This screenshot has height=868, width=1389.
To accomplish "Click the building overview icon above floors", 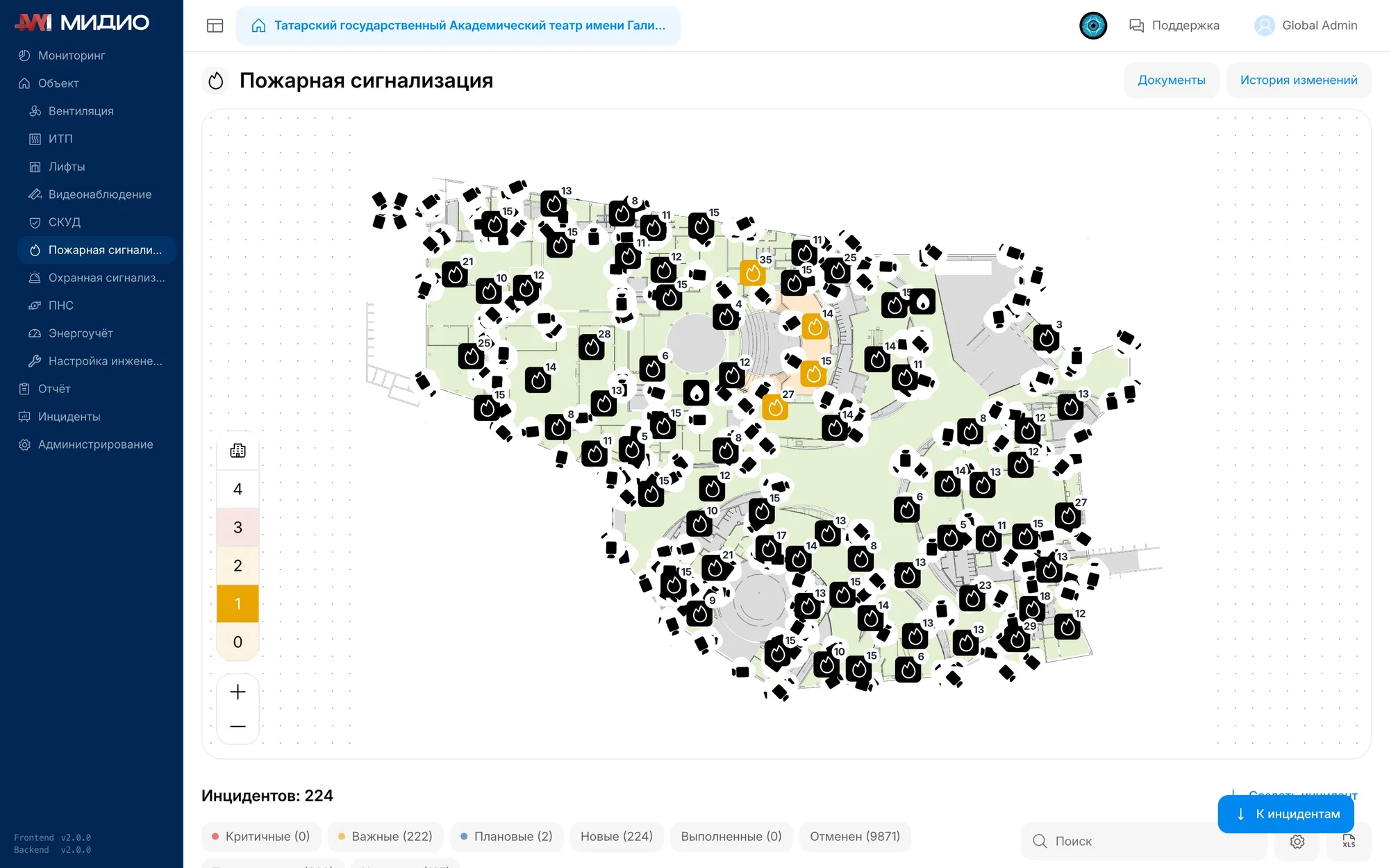I will pyautogui.click(x=238, y=451).
